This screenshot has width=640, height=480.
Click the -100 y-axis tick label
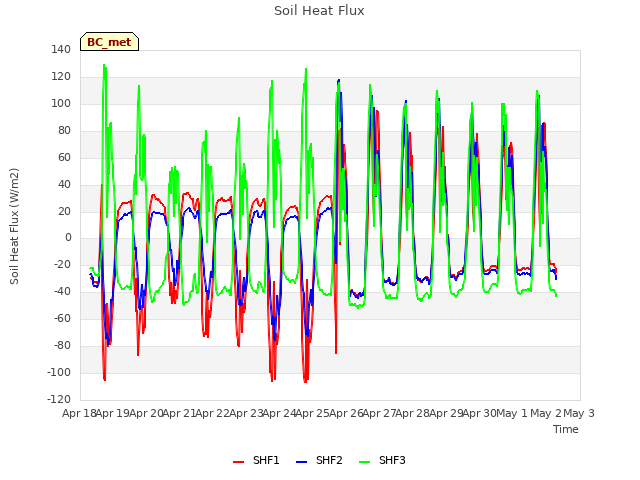(x=59, y=372)
